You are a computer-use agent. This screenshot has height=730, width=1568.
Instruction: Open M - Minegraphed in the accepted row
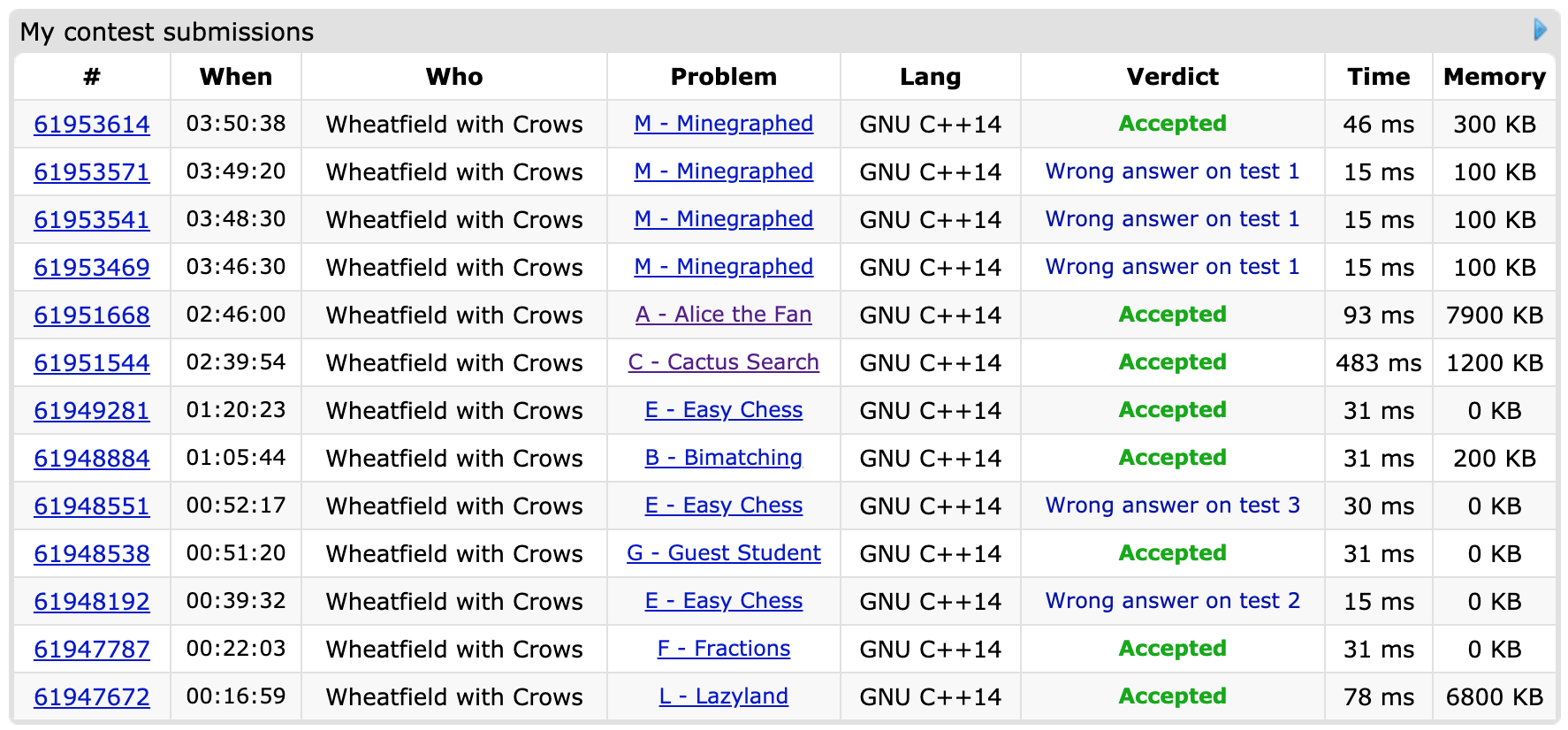723,124
